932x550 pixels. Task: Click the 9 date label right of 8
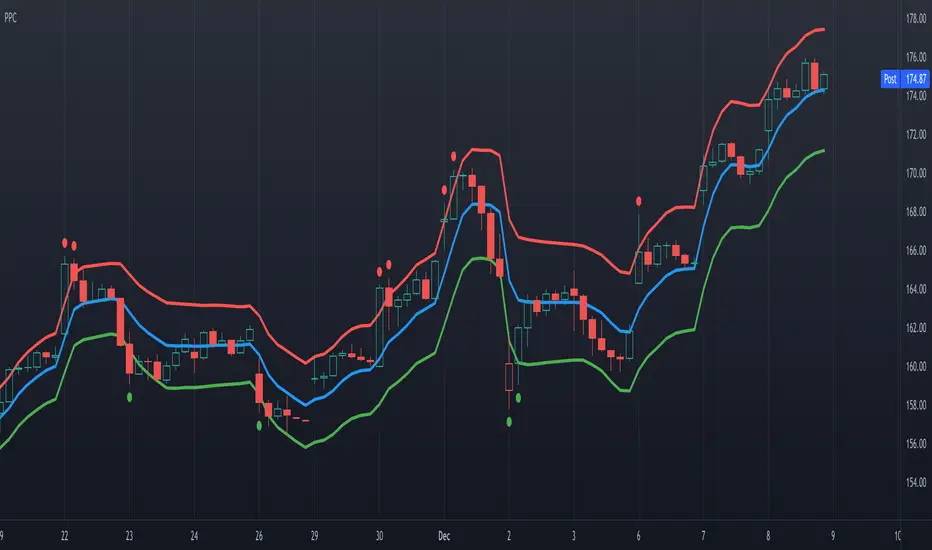(833, 536)
